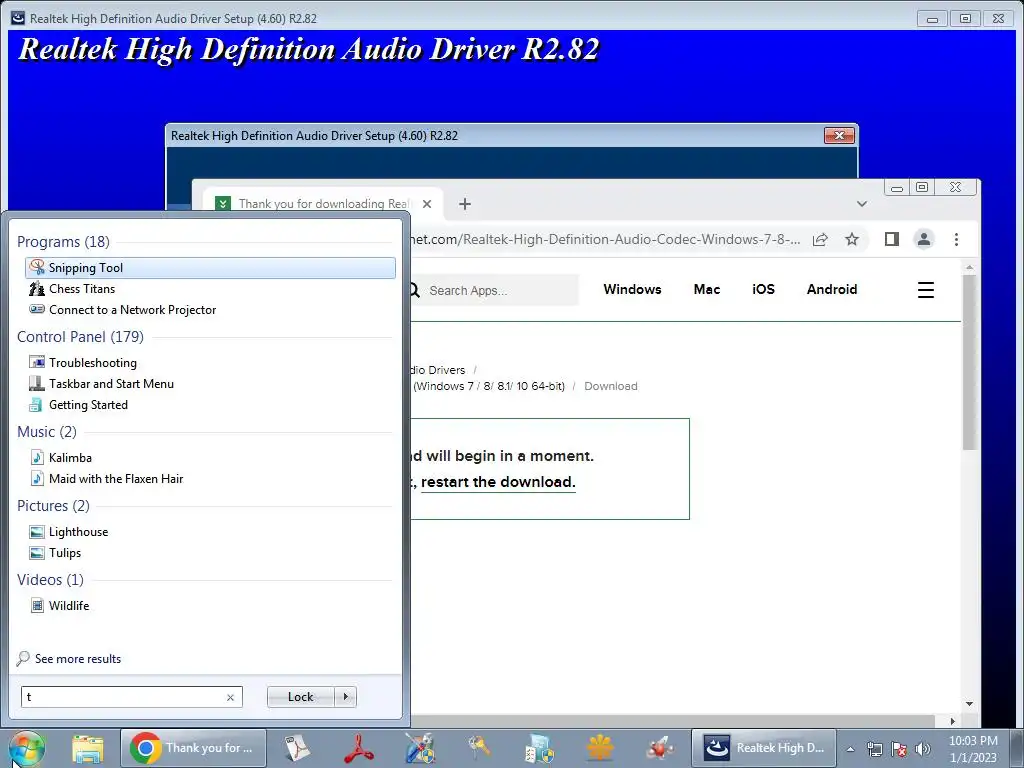
Task: Open network tray icon
Action: (x=874, y=749)
